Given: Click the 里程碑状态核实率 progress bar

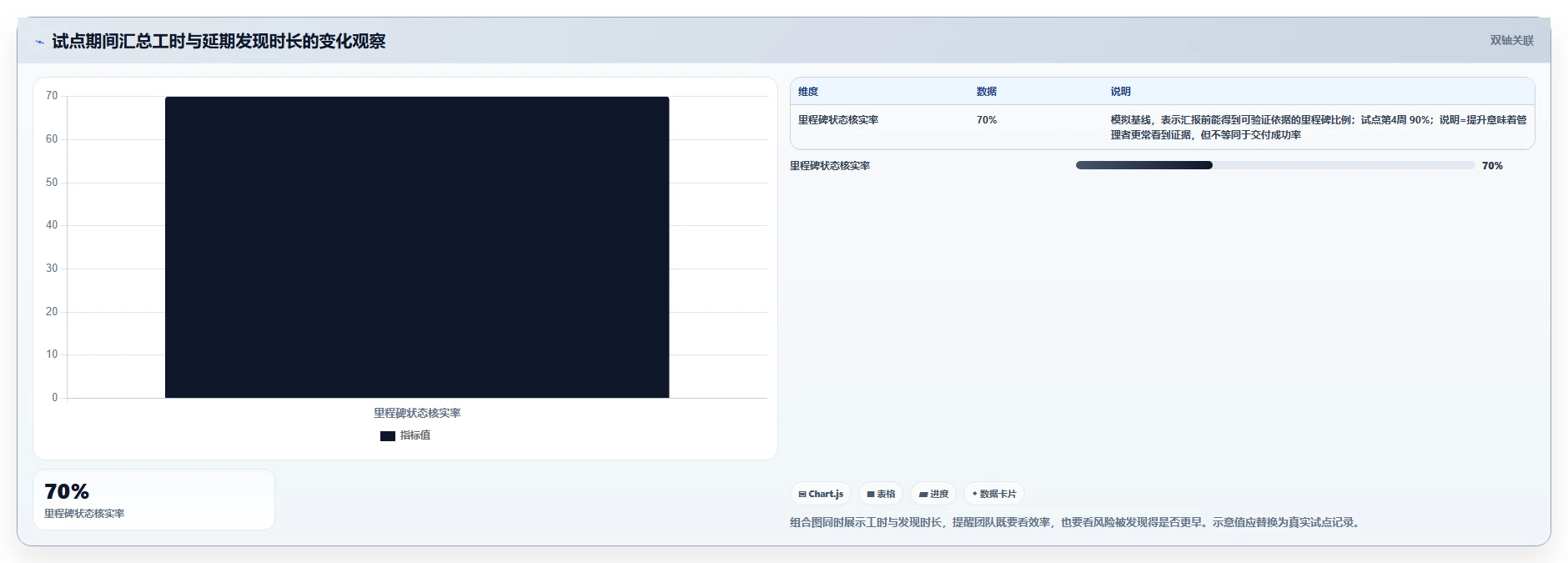Looking at the screenshot, I should pyautogui.click(x=1275, y=165).
